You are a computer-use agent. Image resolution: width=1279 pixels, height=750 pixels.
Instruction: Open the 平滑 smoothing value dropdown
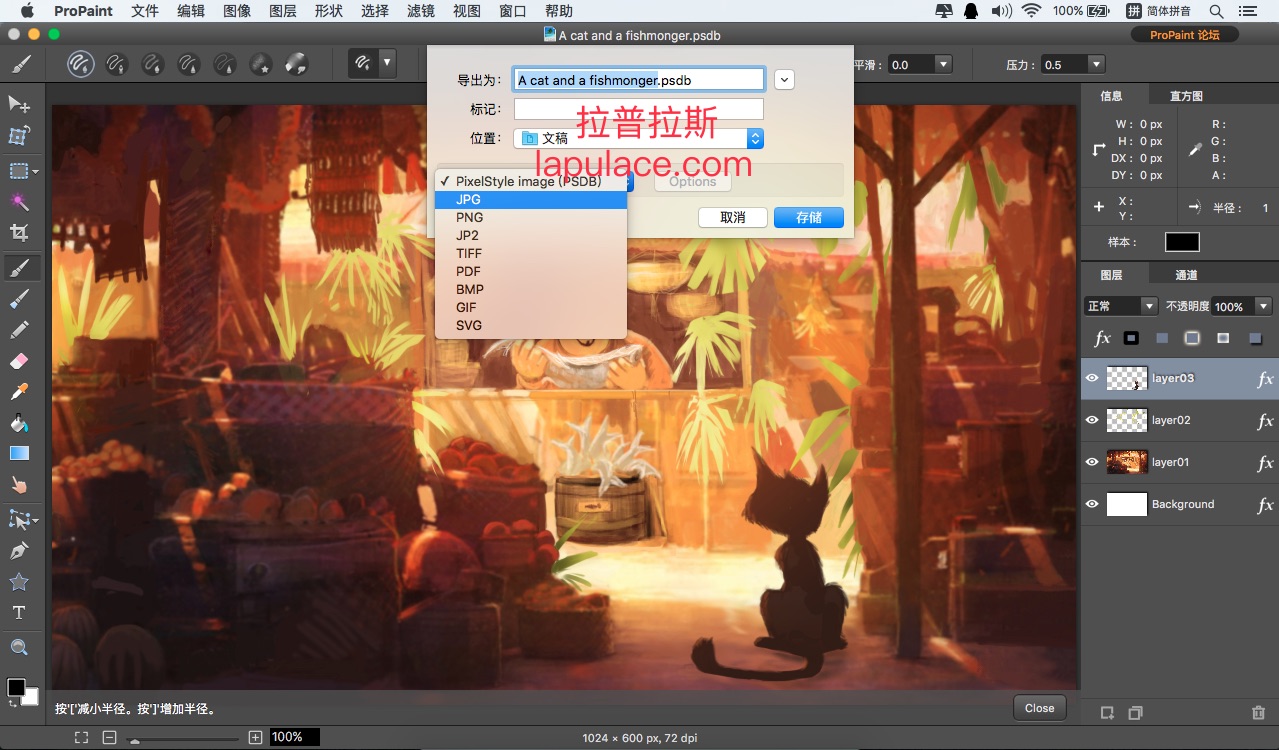click(943, 64)
